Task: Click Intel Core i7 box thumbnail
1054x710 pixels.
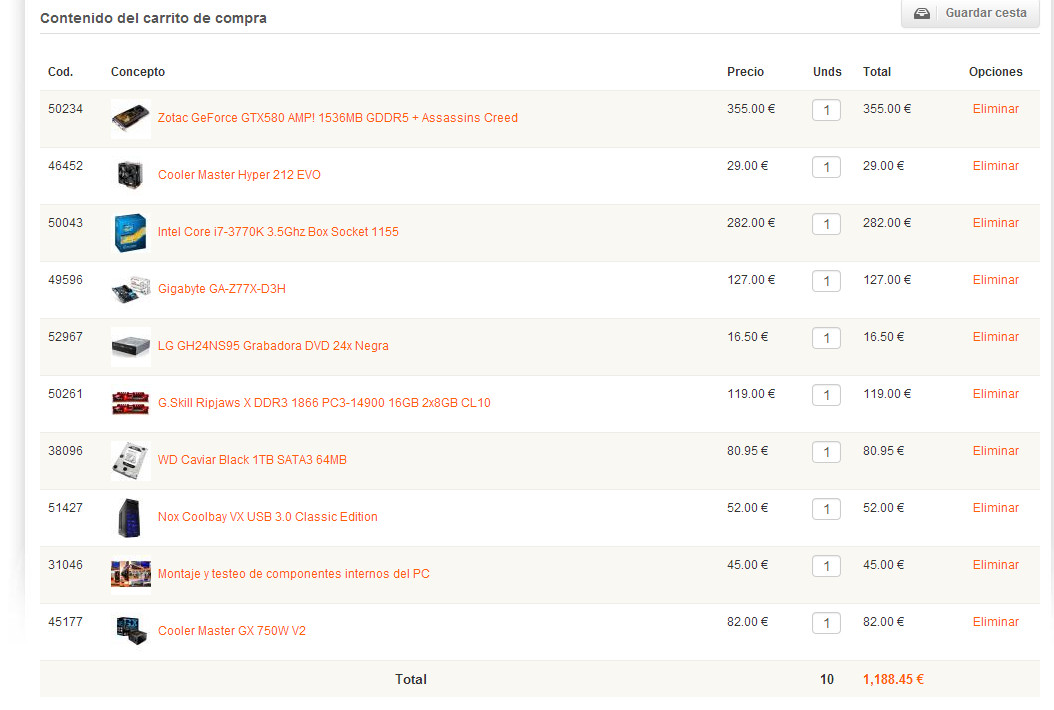Action: click(x=130, y=233)
